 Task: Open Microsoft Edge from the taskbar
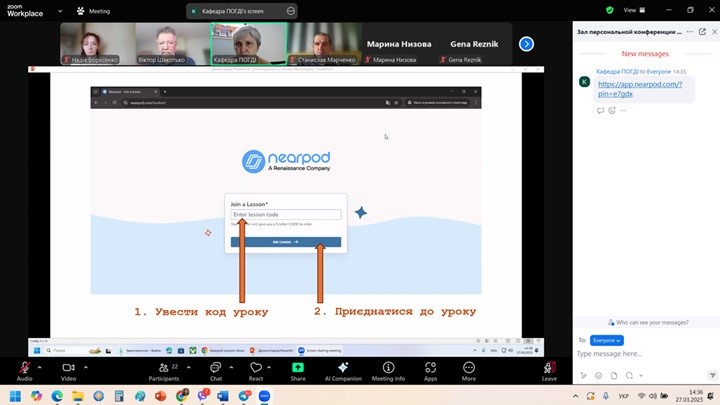57,396
